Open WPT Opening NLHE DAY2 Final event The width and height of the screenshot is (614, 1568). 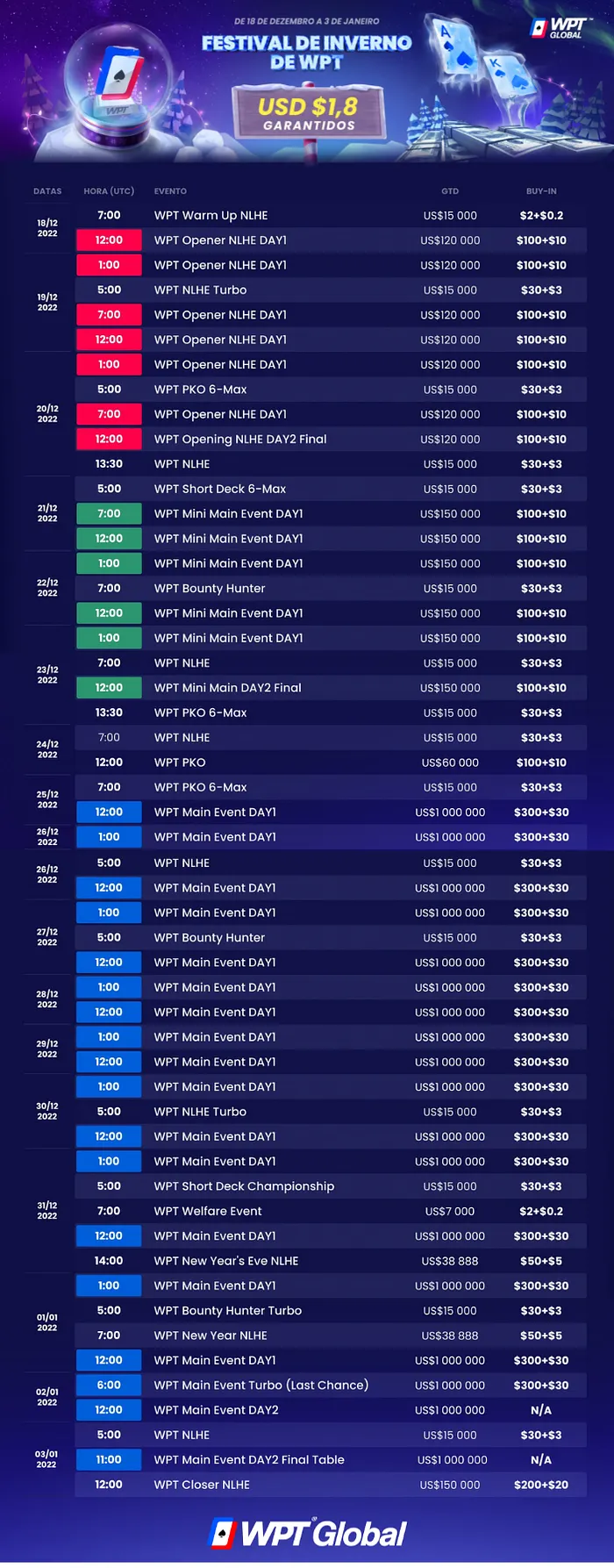tap(239, 439)
